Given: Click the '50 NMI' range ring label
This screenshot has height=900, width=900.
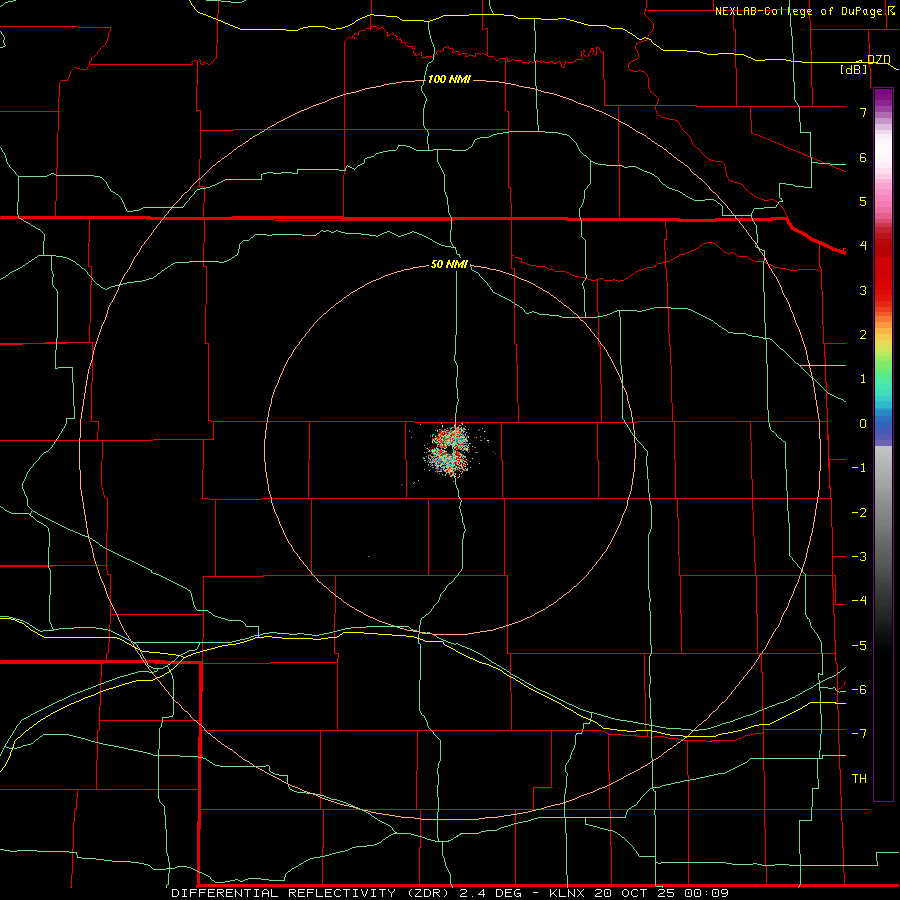Looking at the screenshot, I should coord(449,264).
